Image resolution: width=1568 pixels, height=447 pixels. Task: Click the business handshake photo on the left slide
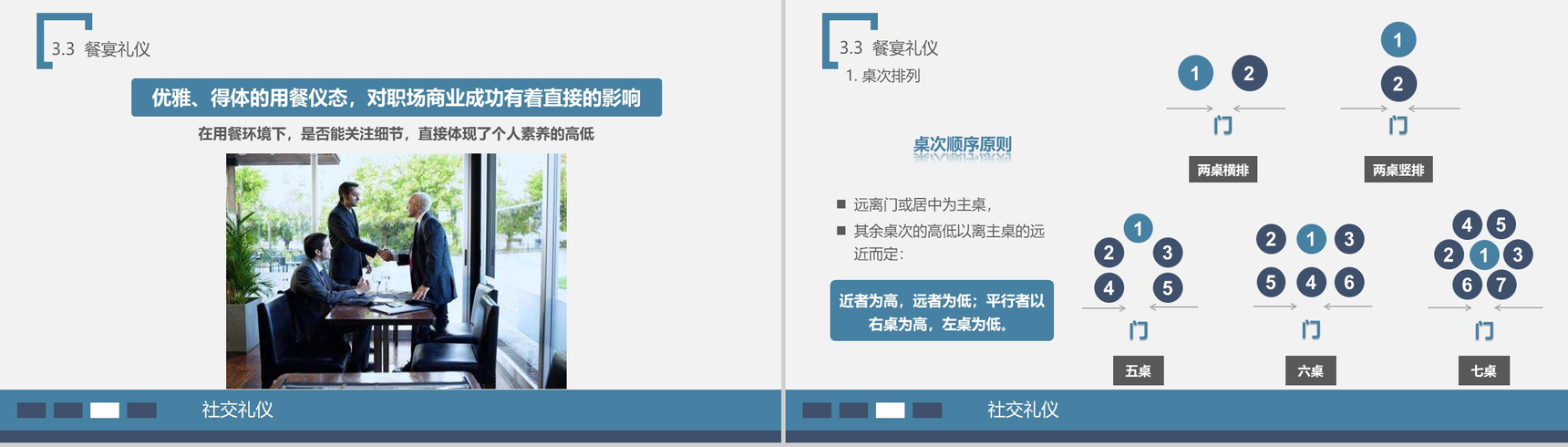(x=396, y=271)
